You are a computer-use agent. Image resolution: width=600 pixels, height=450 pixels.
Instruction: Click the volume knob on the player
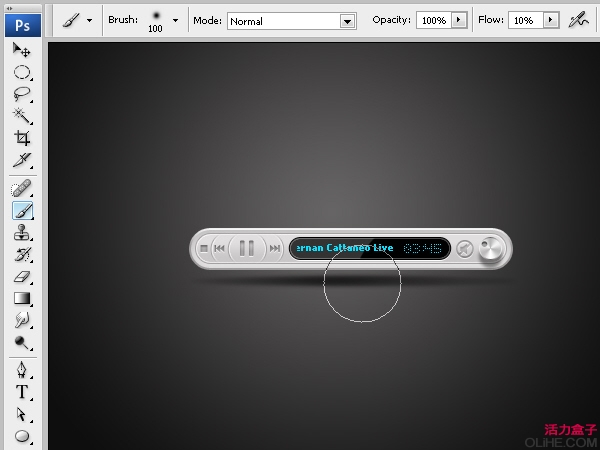point(491,249)
